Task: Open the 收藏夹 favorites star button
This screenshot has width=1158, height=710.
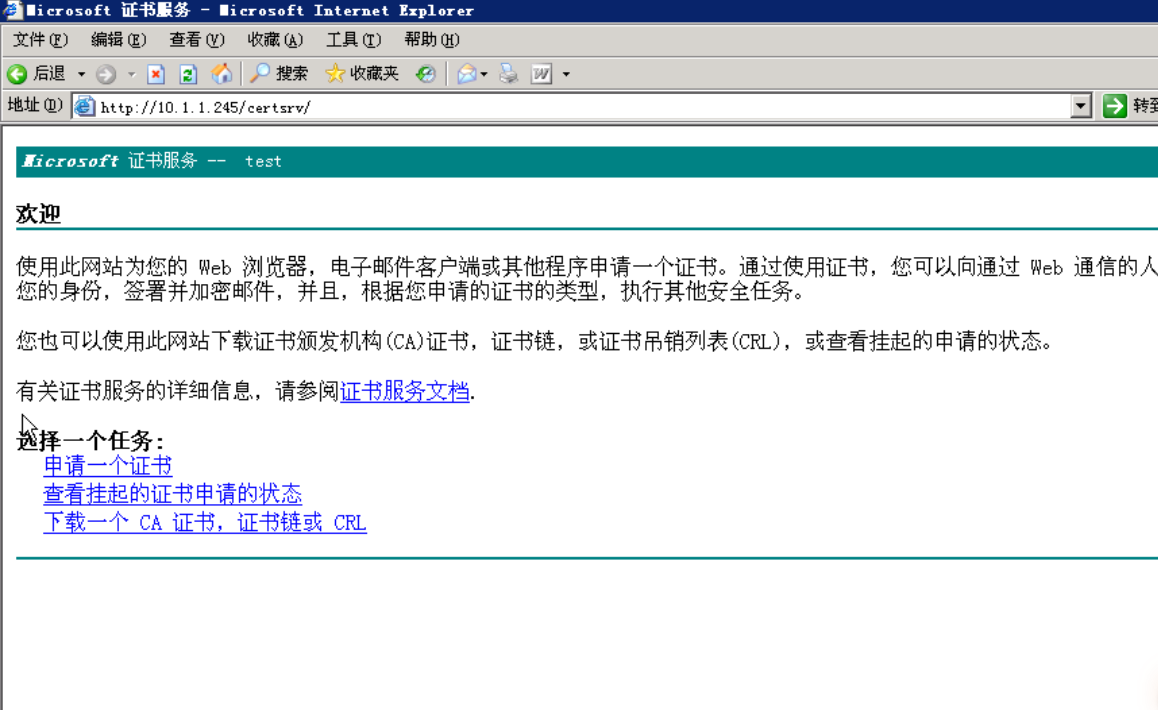Action: [x=362, y=73]
